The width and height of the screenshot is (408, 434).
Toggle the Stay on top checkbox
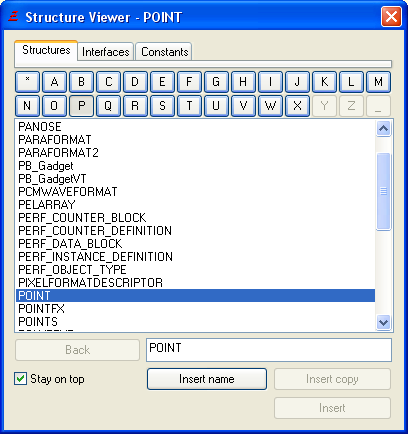[x=21, y=379]
